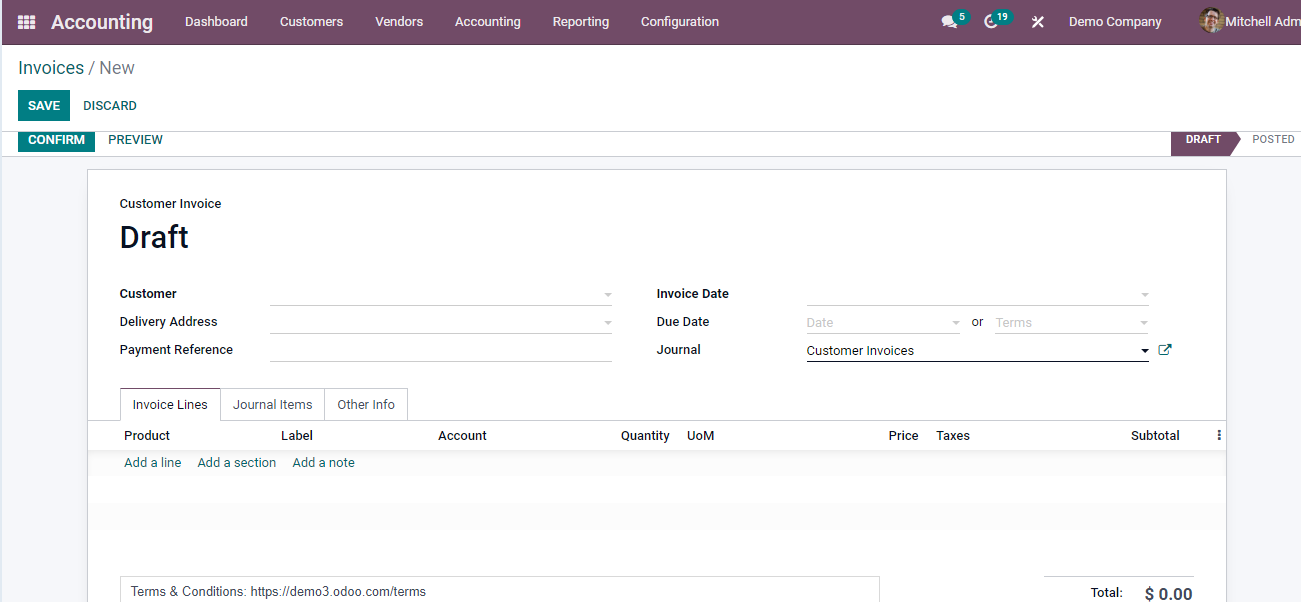
Task: Add a line to invoice
Action: click(153, 463)
